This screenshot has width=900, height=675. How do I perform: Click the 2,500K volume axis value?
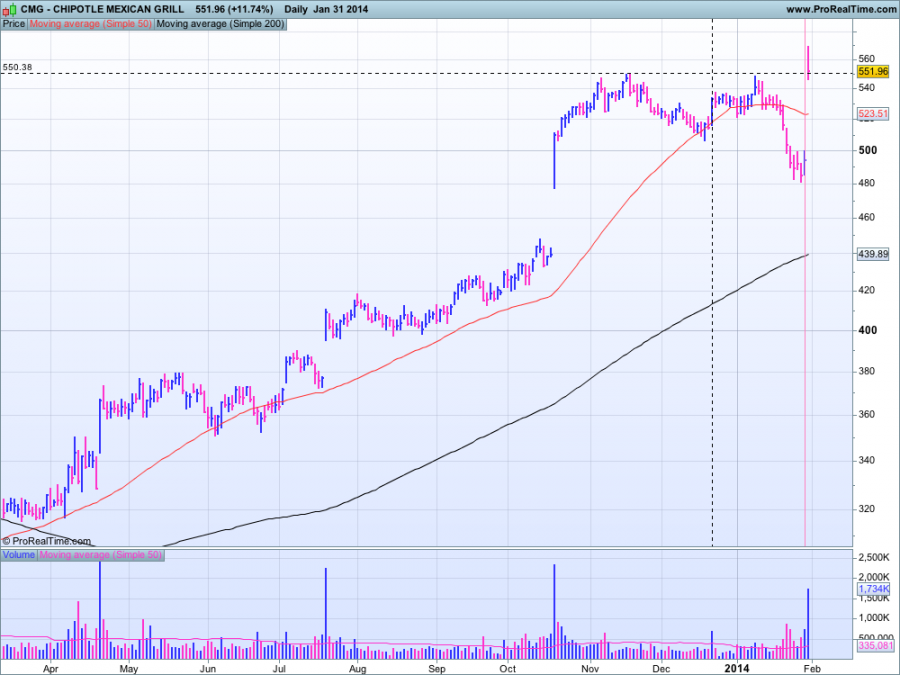coord(874,557)
